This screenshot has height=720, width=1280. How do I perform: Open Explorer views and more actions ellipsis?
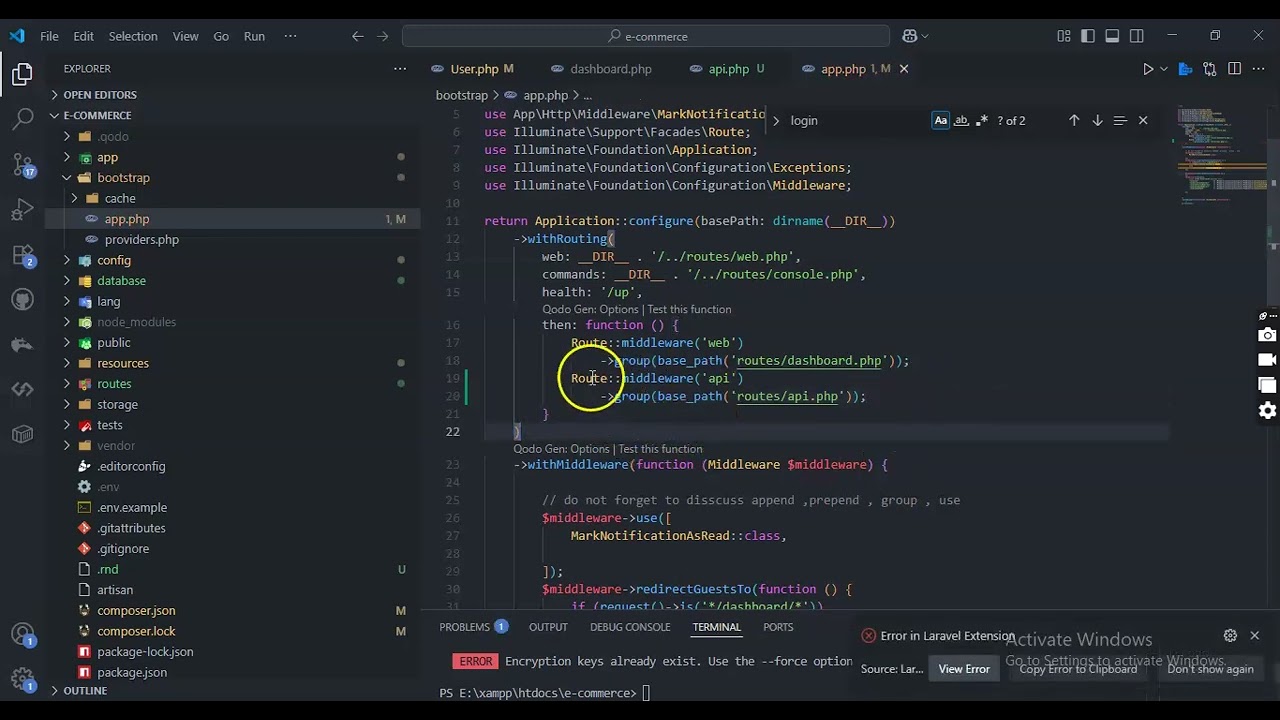coord(400,69)
